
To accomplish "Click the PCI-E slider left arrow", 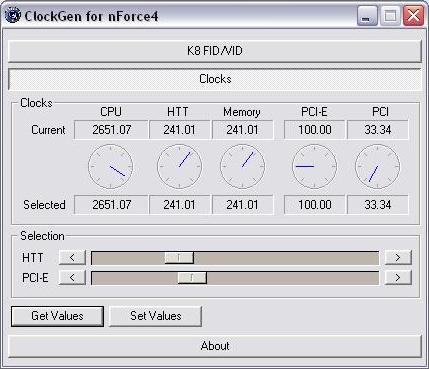I will tap(72, 277).
